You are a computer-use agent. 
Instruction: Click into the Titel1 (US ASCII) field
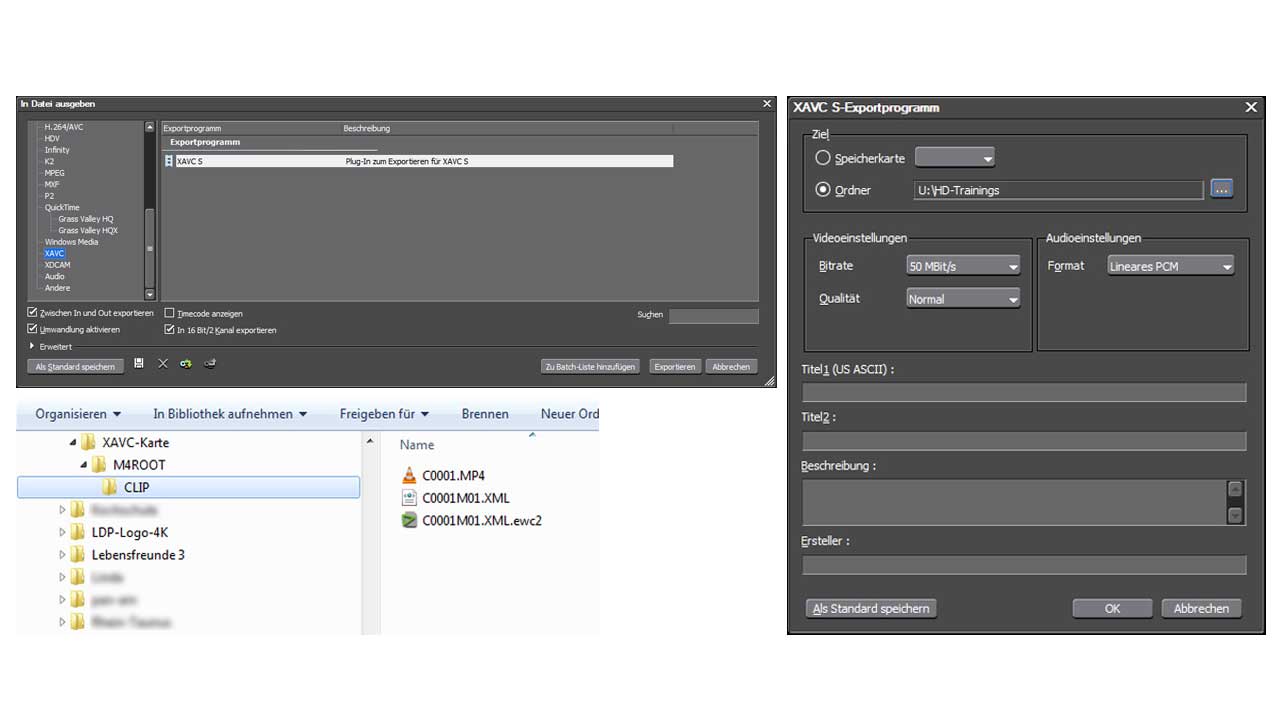1024,393
